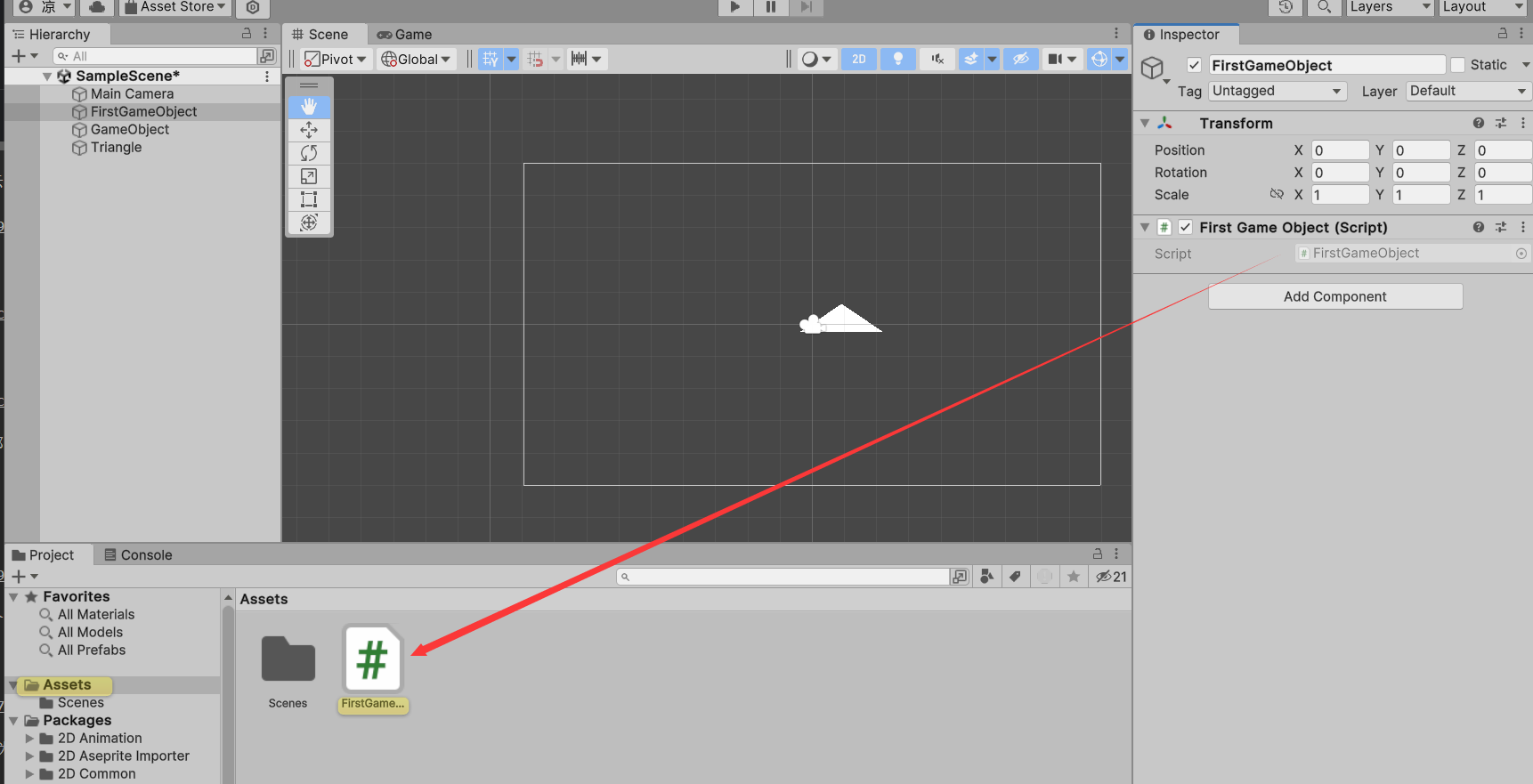
Task: Switch to the Console tab
Action: (138, 554)
